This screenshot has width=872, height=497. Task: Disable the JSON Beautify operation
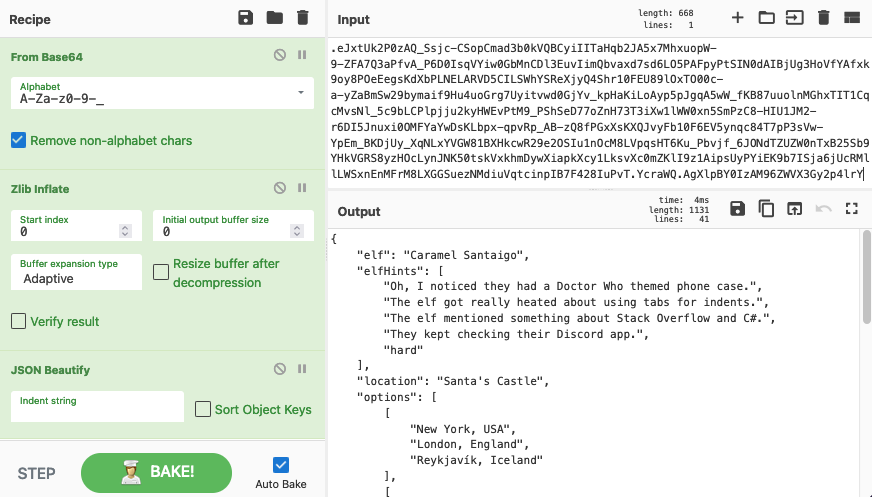coord(280,369)
